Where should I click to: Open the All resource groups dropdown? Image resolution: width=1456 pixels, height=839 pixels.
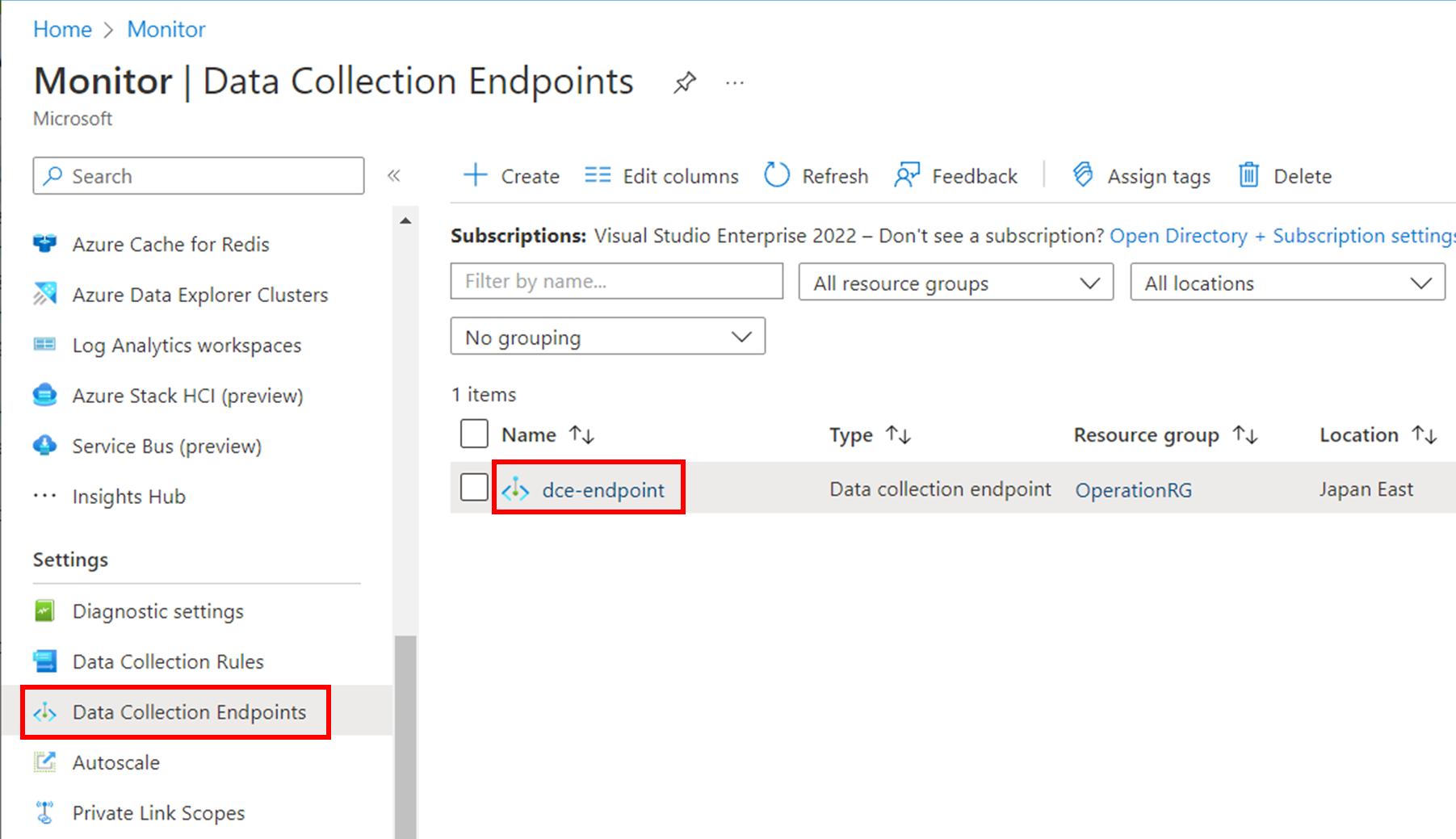coord(955,282)
